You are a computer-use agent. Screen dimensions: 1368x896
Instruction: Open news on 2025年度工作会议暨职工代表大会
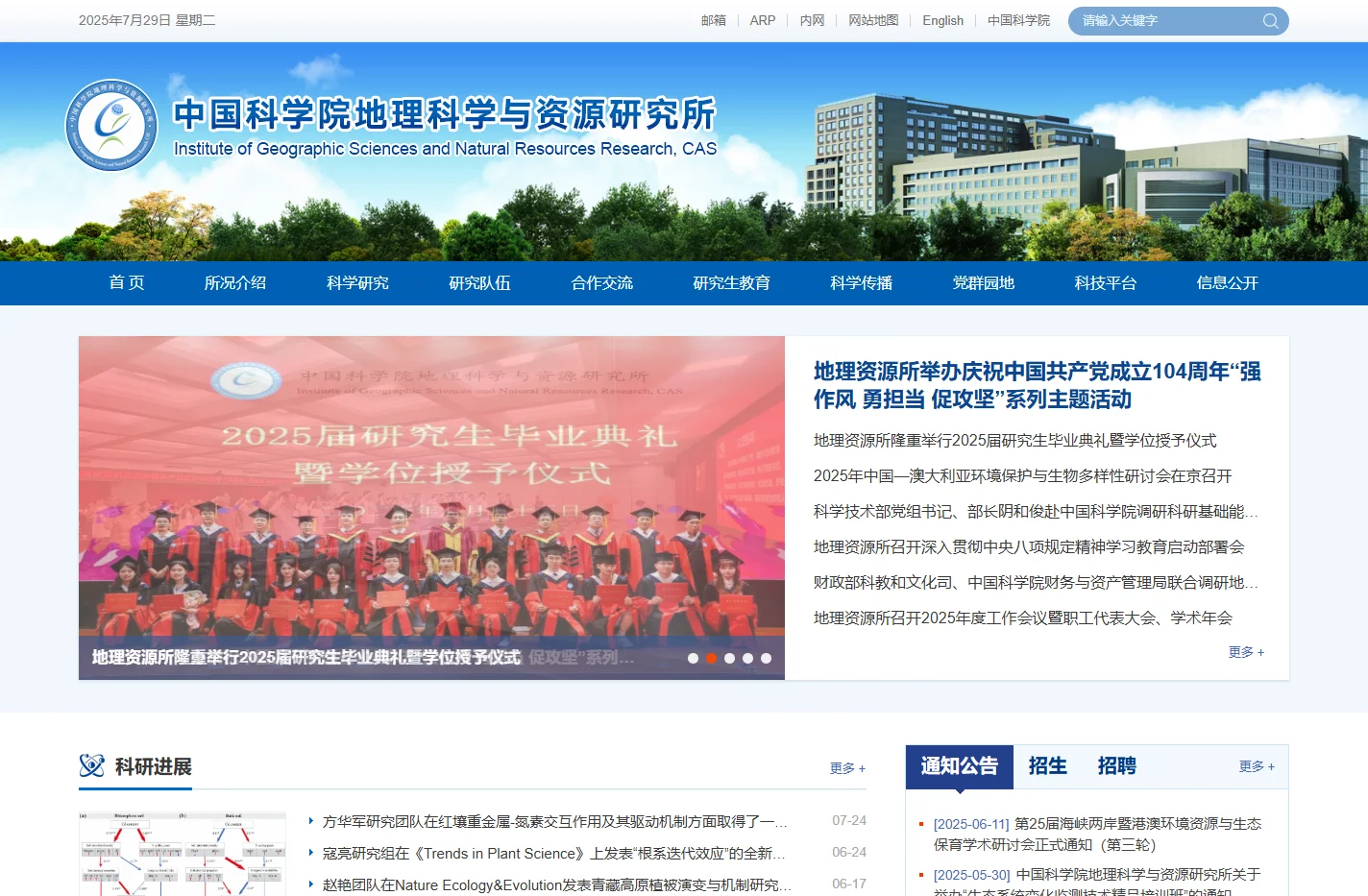[x=1023, y=618]
